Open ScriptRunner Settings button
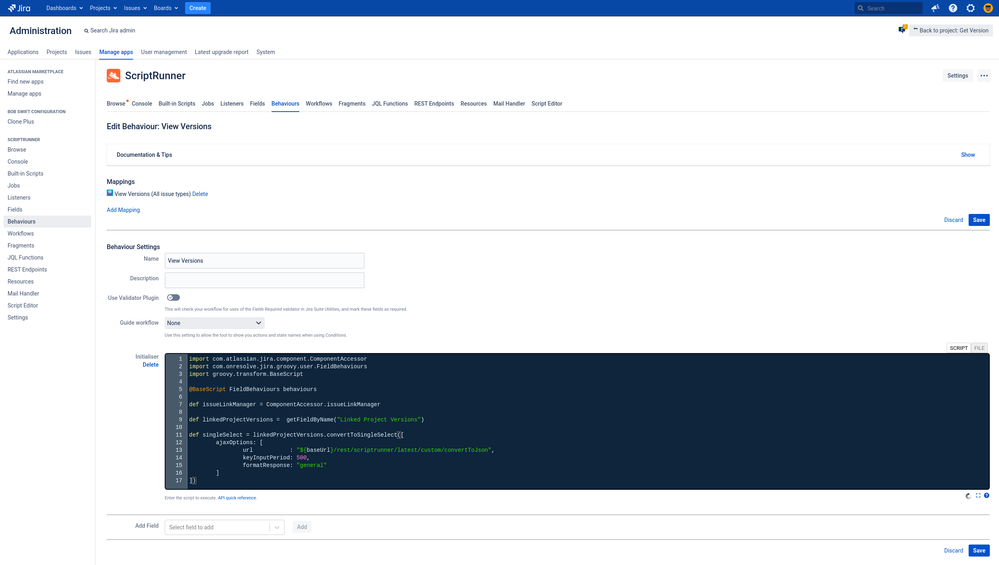 [957, 75]
